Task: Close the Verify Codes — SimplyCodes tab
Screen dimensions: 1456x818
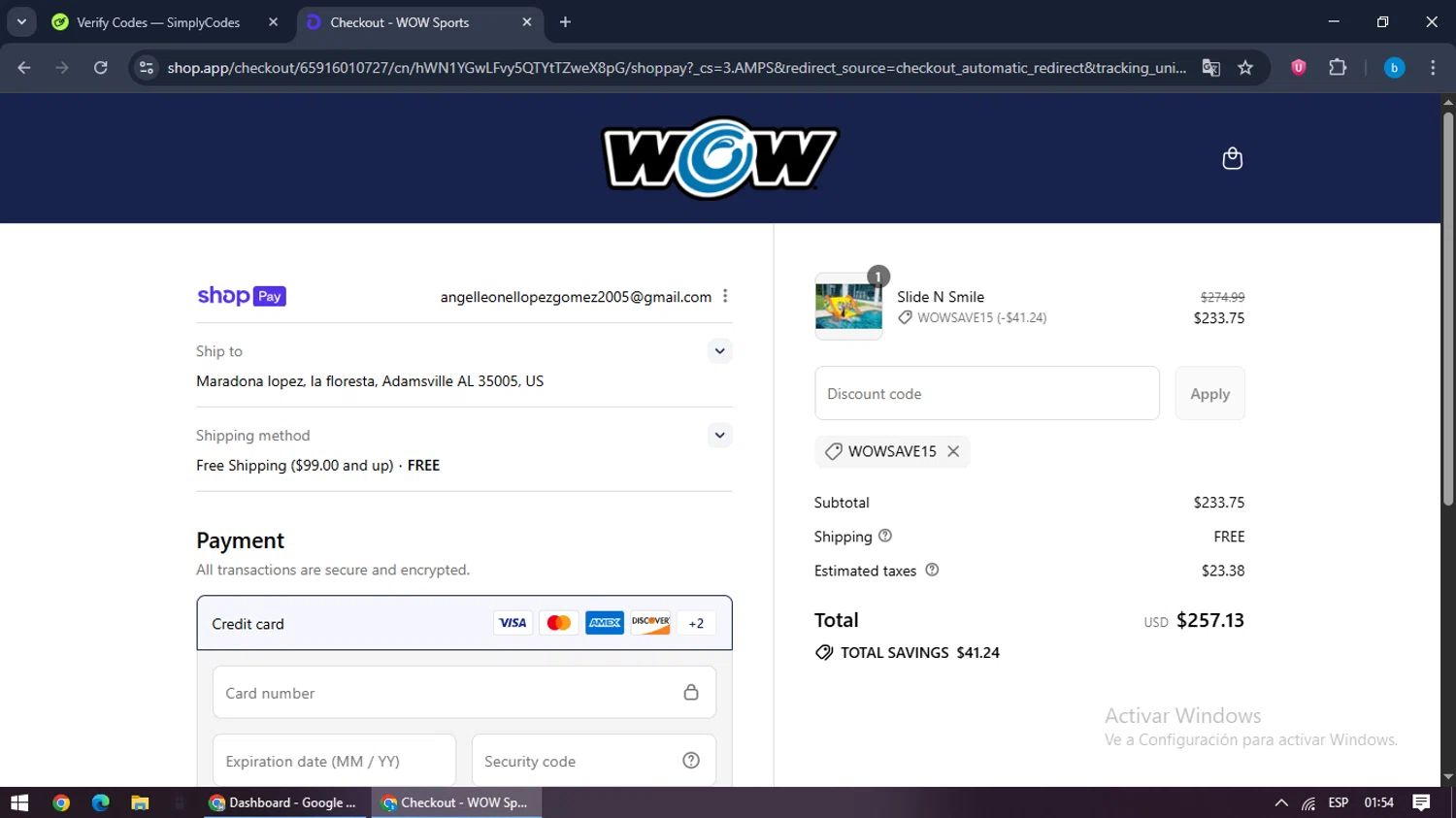Action: (x=273, y=22)
